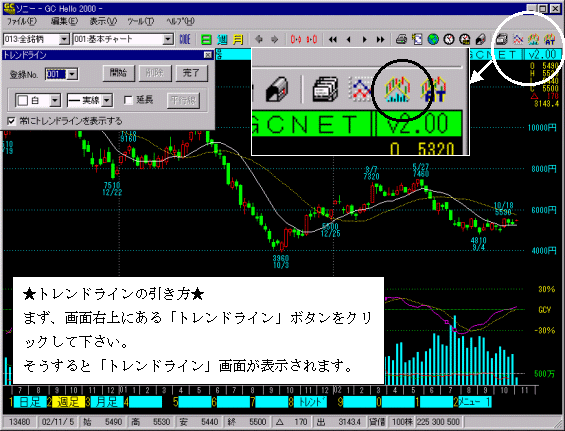Click the gray right arrow toolbar icon
Image resolution: width=565 pixels, height=431 pixels.
pos(275,39)
